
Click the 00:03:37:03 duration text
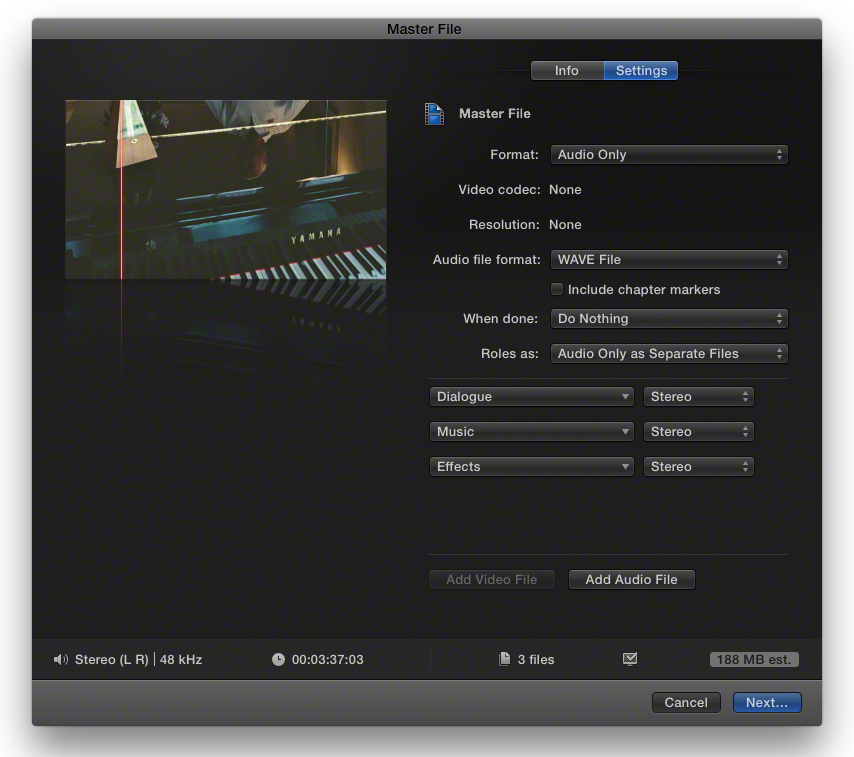[x=327, y=660]
